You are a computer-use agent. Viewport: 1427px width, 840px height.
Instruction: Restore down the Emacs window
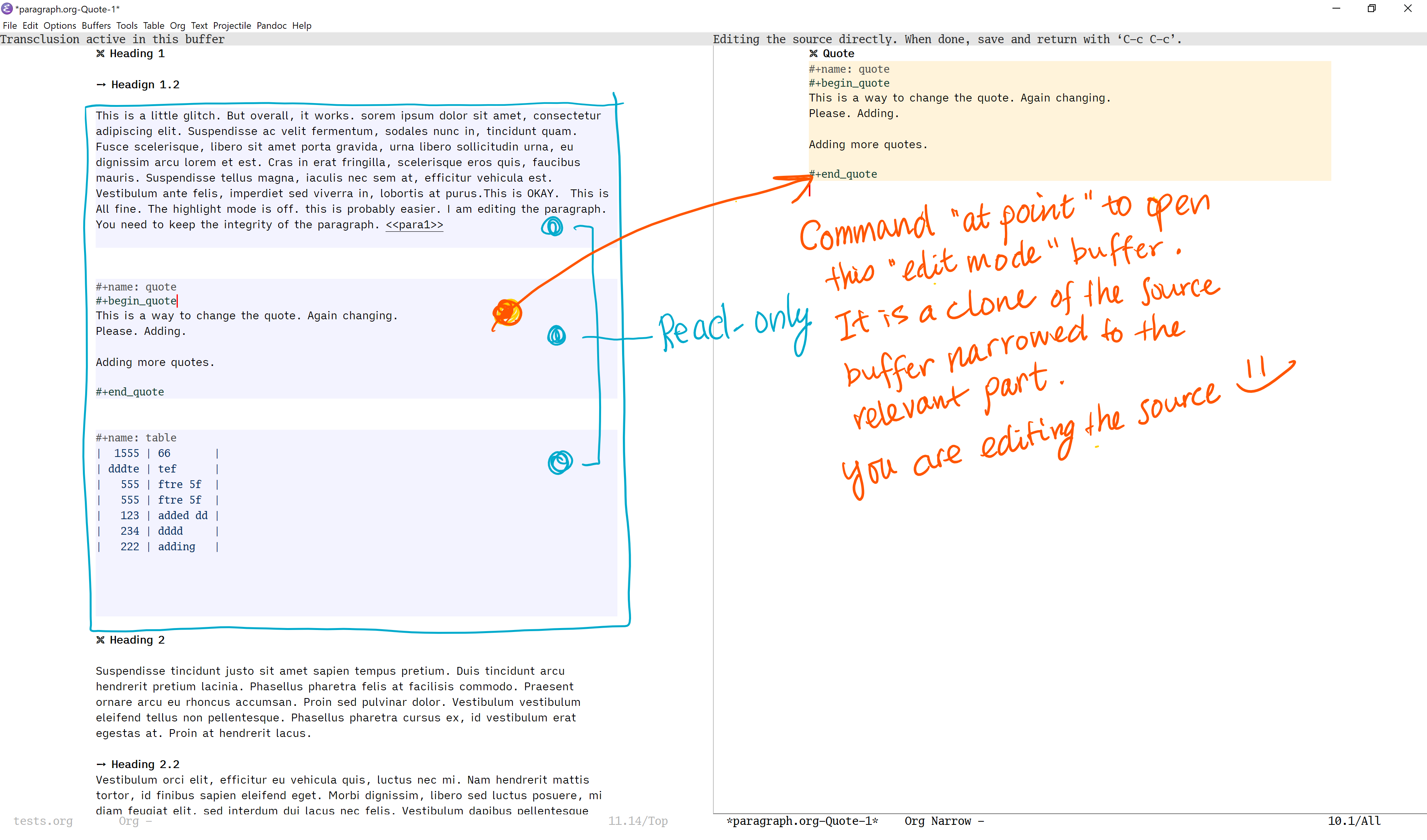tap(1371, 9)
